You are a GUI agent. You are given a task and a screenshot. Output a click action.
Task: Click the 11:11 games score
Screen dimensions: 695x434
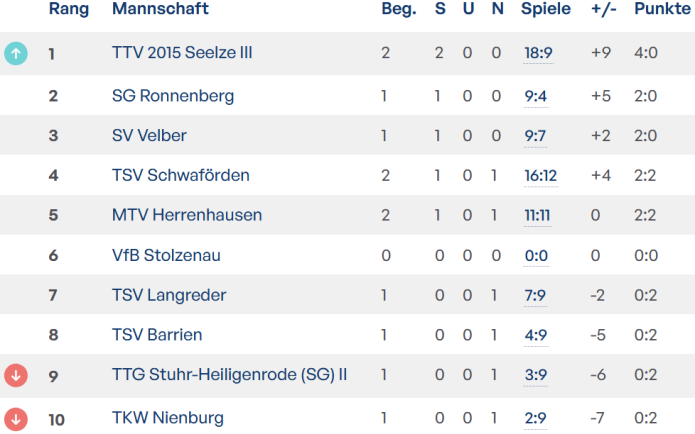click(538, 215)
